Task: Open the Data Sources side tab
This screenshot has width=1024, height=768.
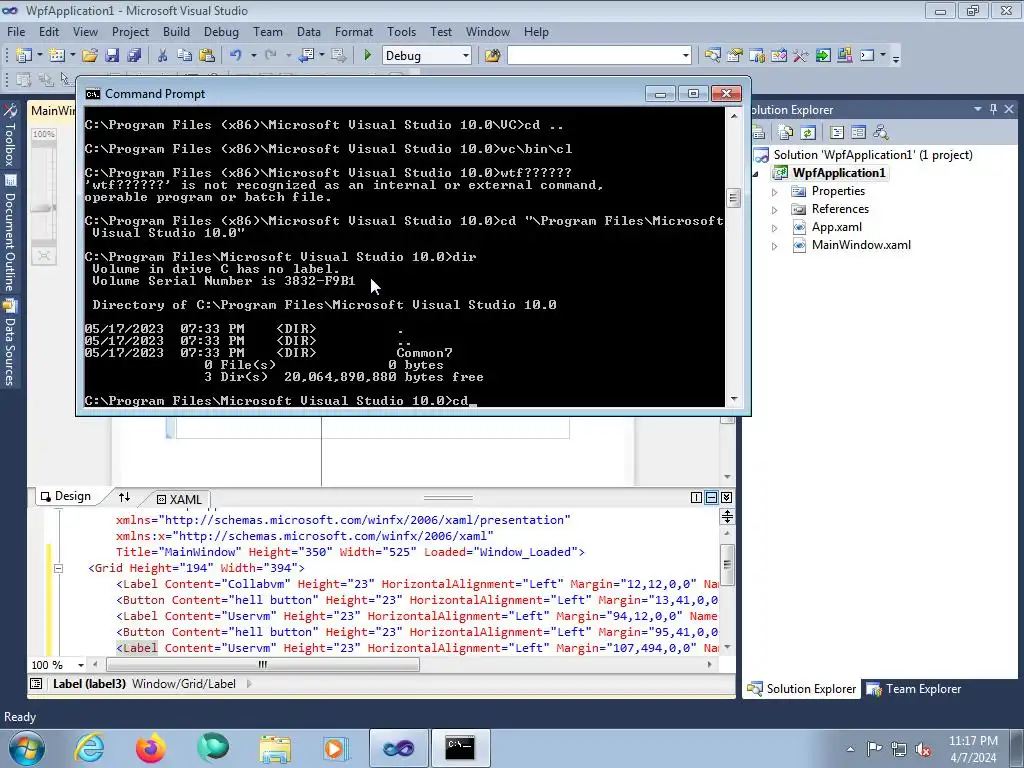Action: click(x=10, y=342)
